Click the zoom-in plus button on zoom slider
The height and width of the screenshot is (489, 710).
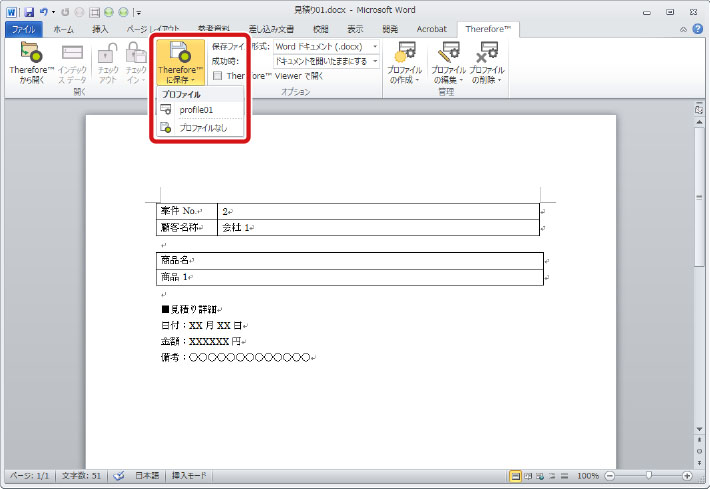point(687,476)
